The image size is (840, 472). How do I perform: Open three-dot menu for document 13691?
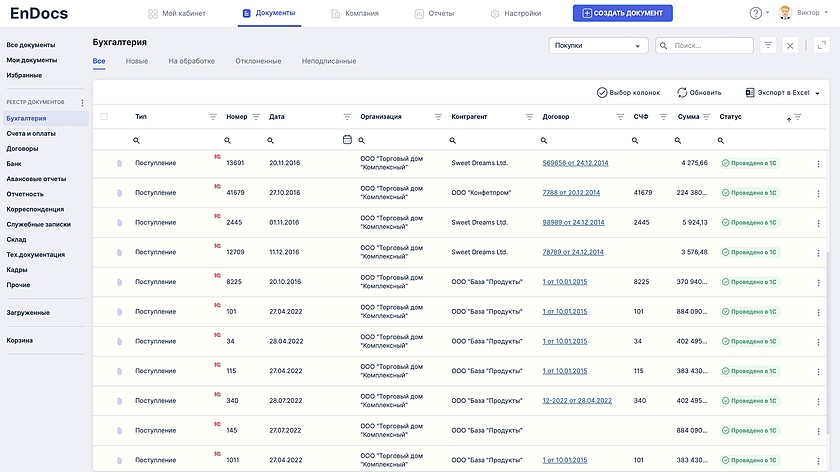pyautogui.click(x=818, y=164)
